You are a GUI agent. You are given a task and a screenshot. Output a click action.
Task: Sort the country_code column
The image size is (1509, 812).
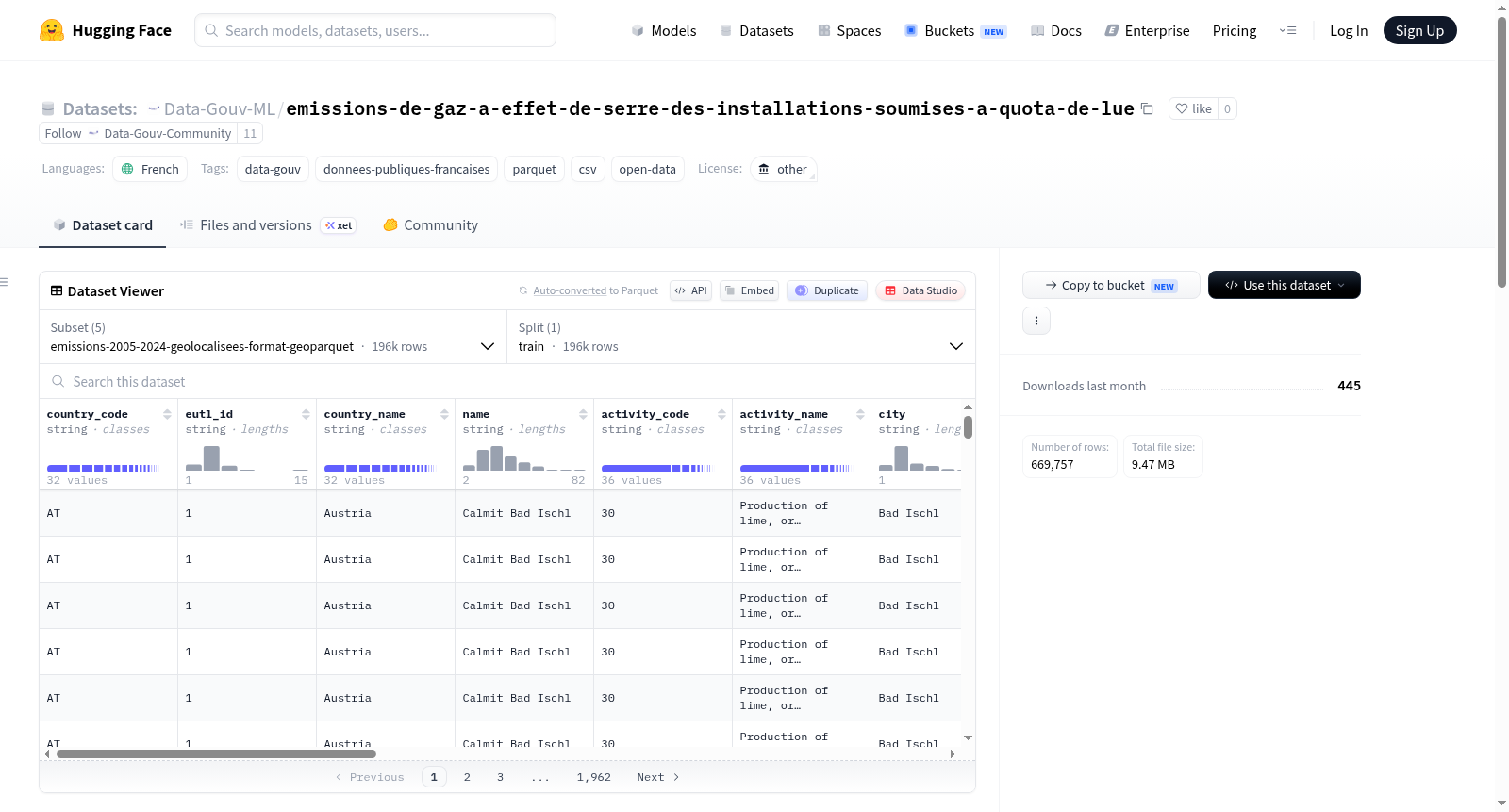167,414
